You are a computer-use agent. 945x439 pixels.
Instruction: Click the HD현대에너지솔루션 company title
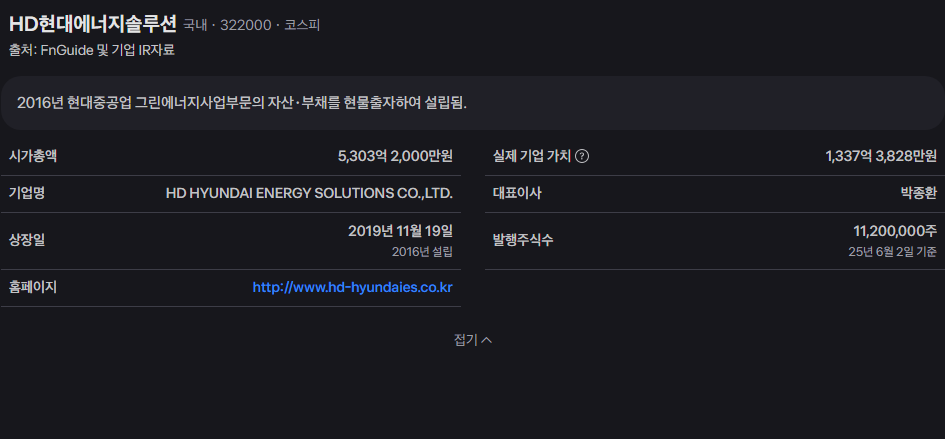coord(92,24)
